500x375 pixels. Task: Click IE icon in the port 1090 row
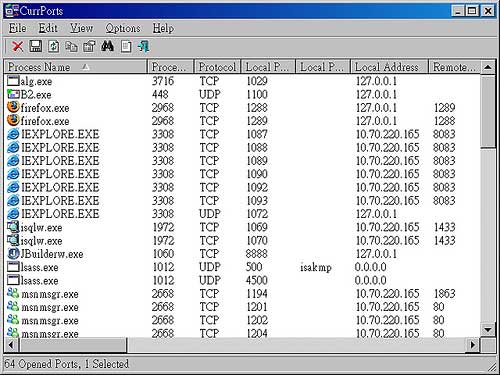click(x=13, y=174)
